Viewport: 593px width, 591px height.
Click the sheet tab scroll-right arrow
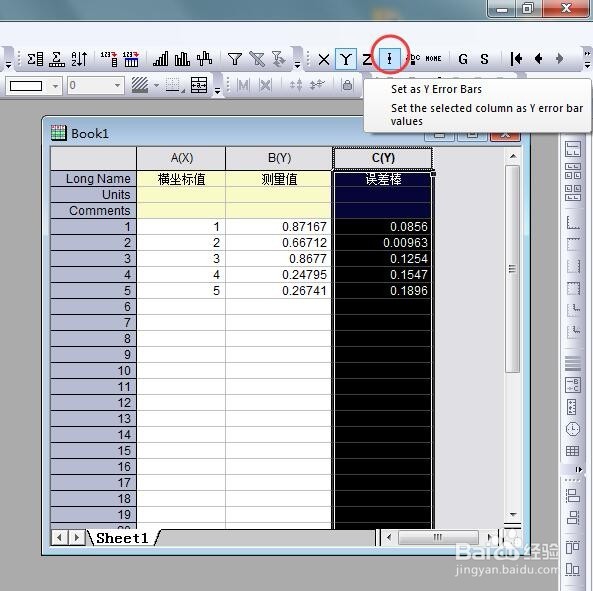[76, 538]
